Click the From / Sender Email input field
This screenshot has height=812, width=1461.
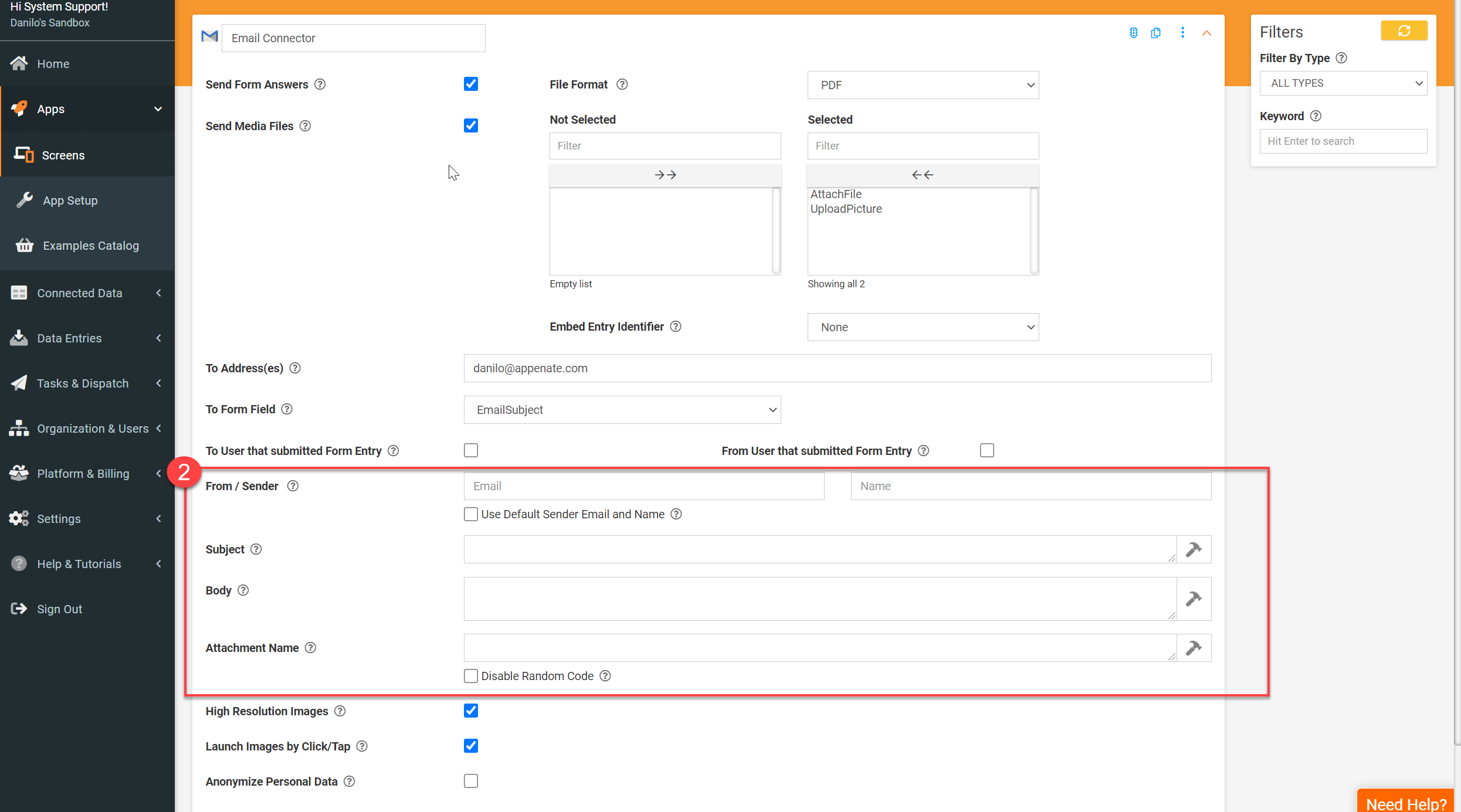[643, 486]
